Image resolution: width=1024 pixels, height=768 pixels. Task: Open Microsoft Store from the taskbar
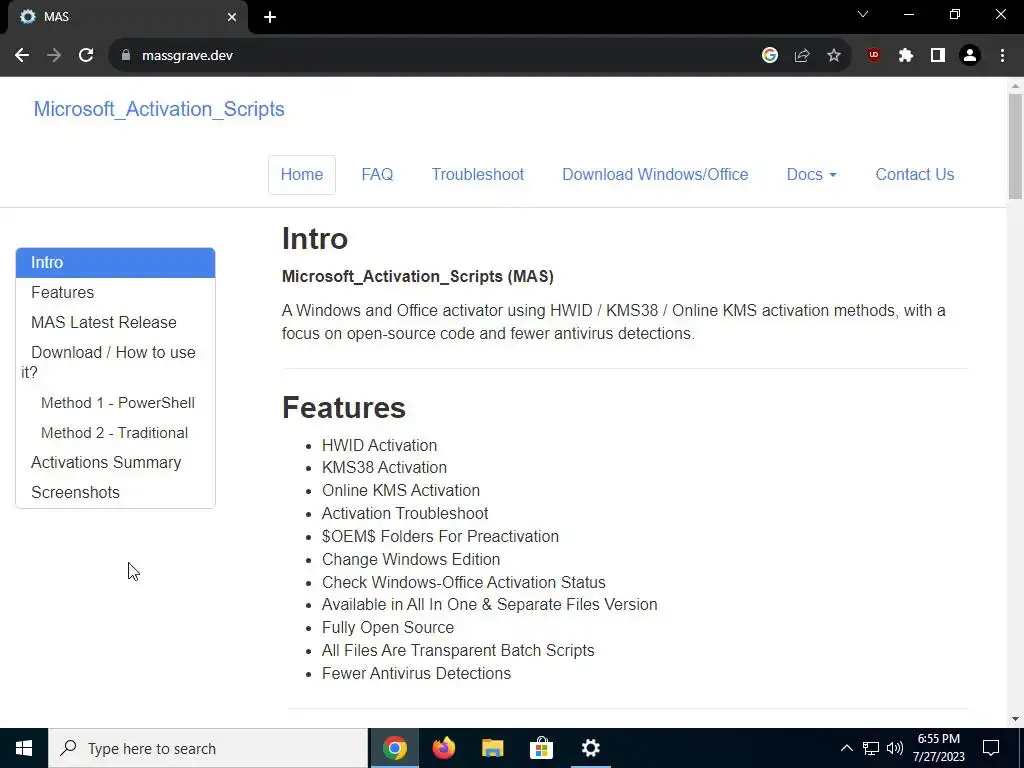tap(541, 748)
